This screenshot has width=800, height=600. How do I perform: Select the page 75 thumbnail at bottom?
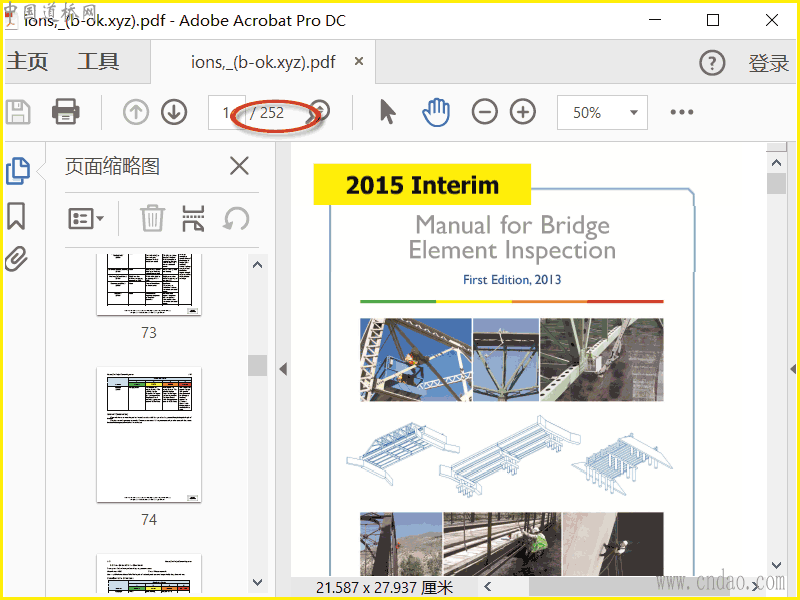149,574
